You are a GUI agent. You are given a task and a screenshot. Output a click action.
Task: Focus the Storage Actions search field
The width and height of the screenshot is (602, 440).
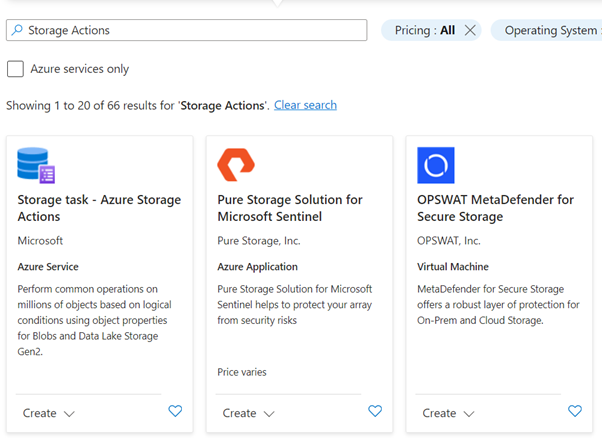pos(187,30)
